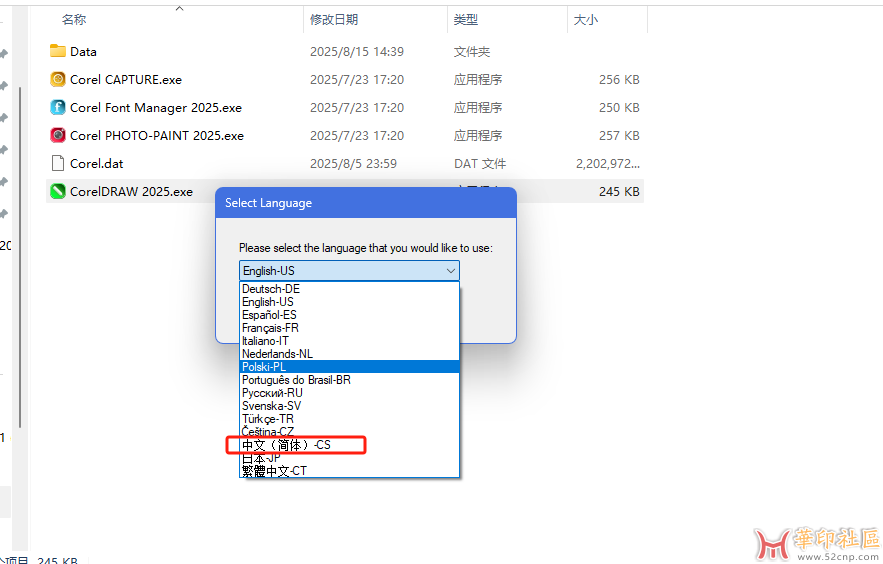Click the 257 KB size cell
The width and height of the screenshot is (883, 564).
(x=619, y=136)
